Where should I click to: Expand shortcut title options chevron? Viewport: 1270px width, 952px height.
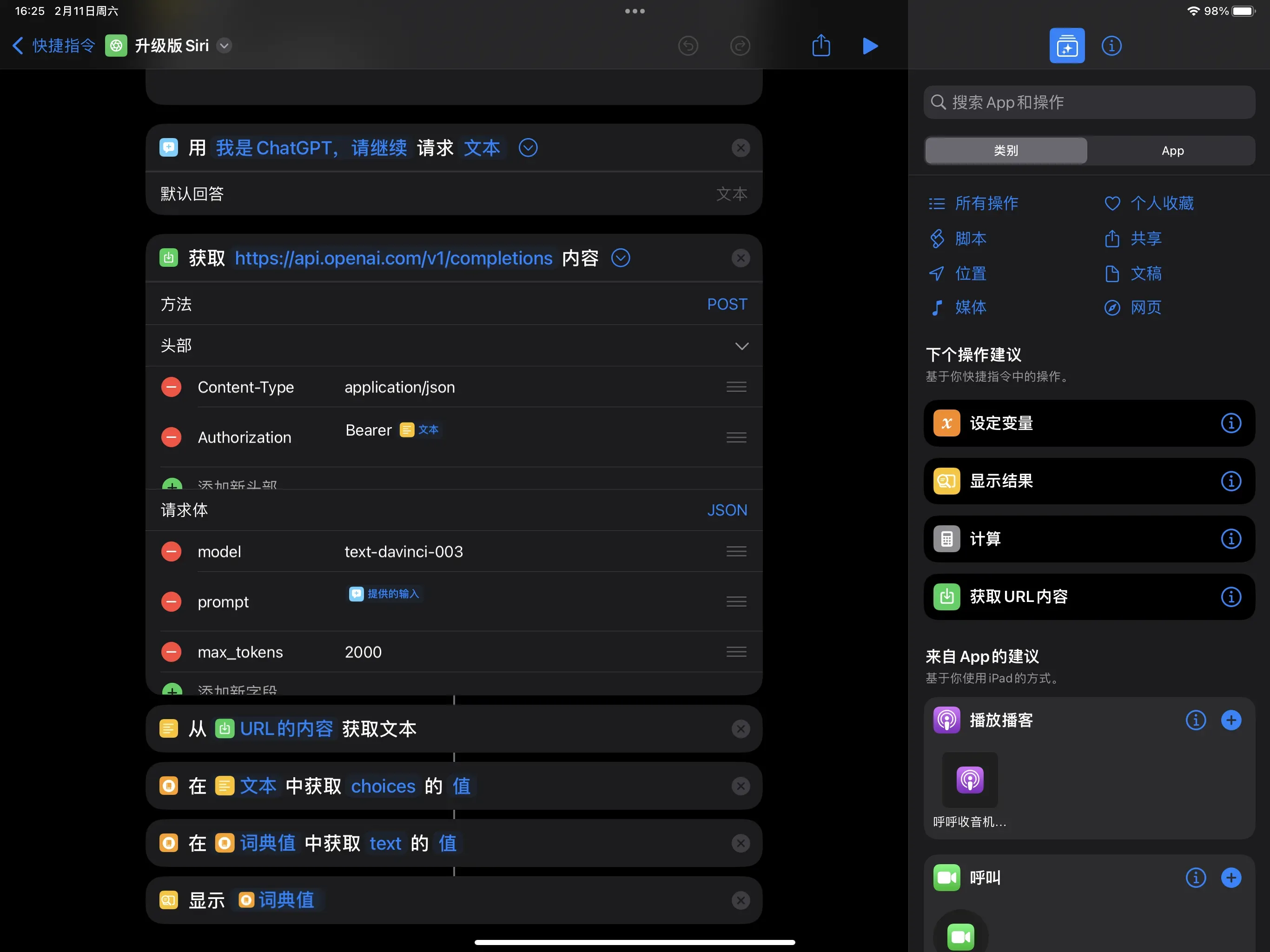point(225,46)
